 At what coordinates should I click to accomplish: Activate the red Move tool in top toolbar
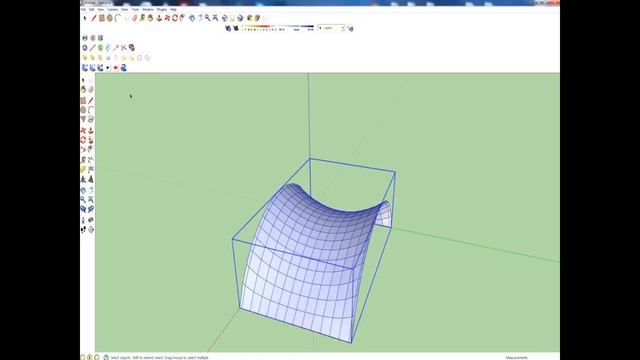click(x=167, y=18)
